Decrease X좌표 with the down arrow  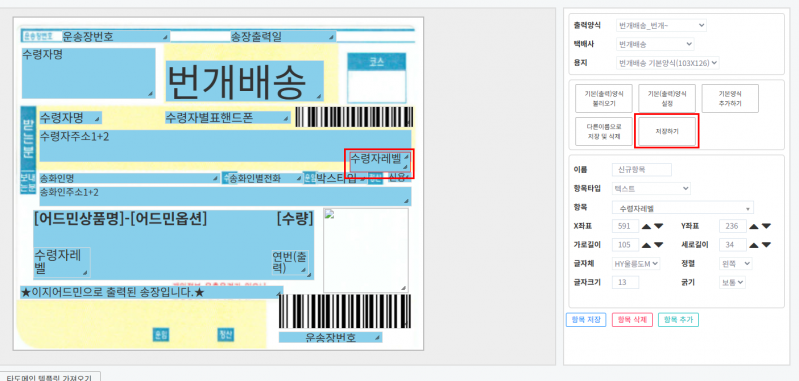click(659, 226)
